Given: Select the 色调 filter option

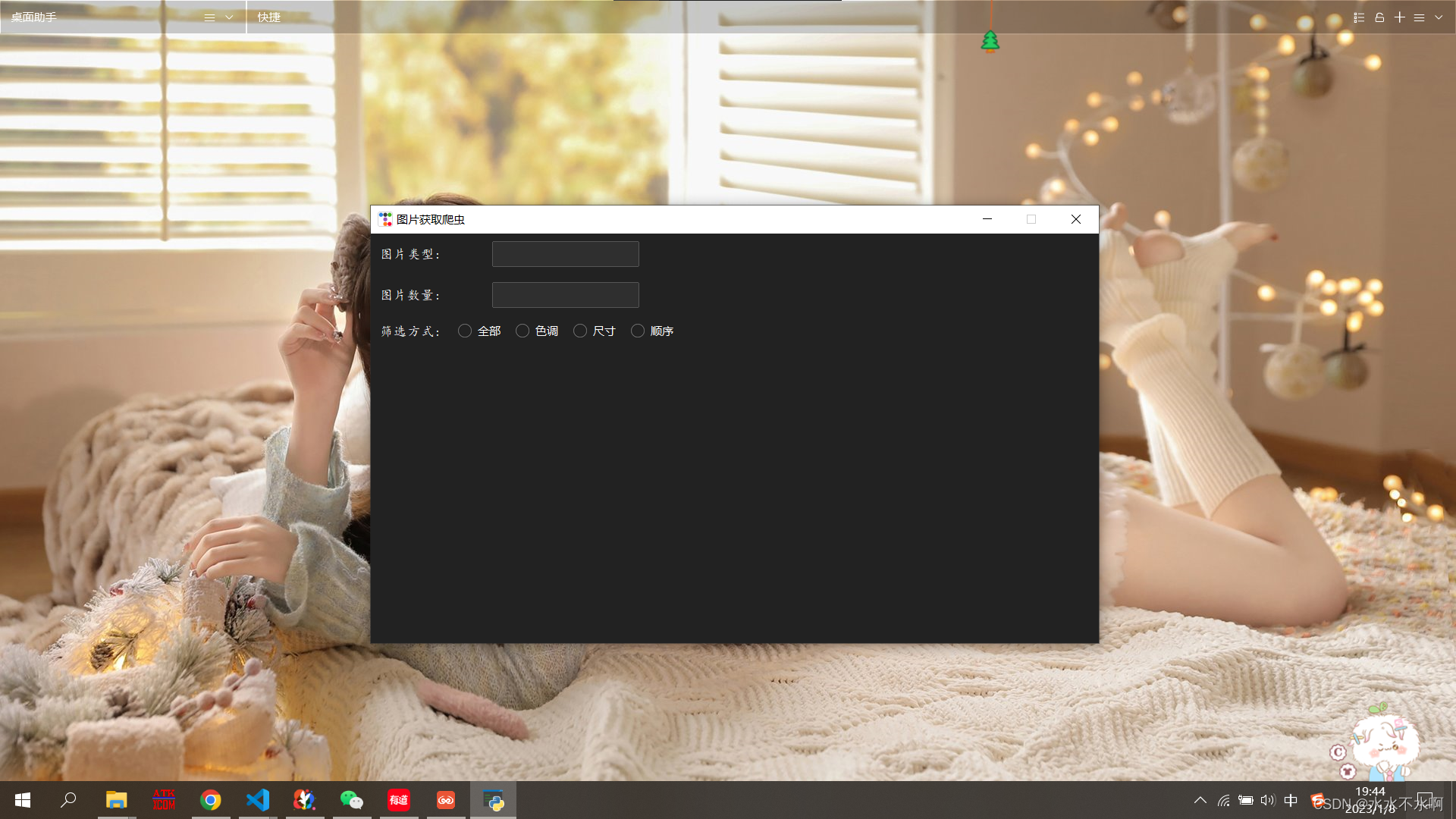Looking at the screenshot, I should click(x=522, y=331).
